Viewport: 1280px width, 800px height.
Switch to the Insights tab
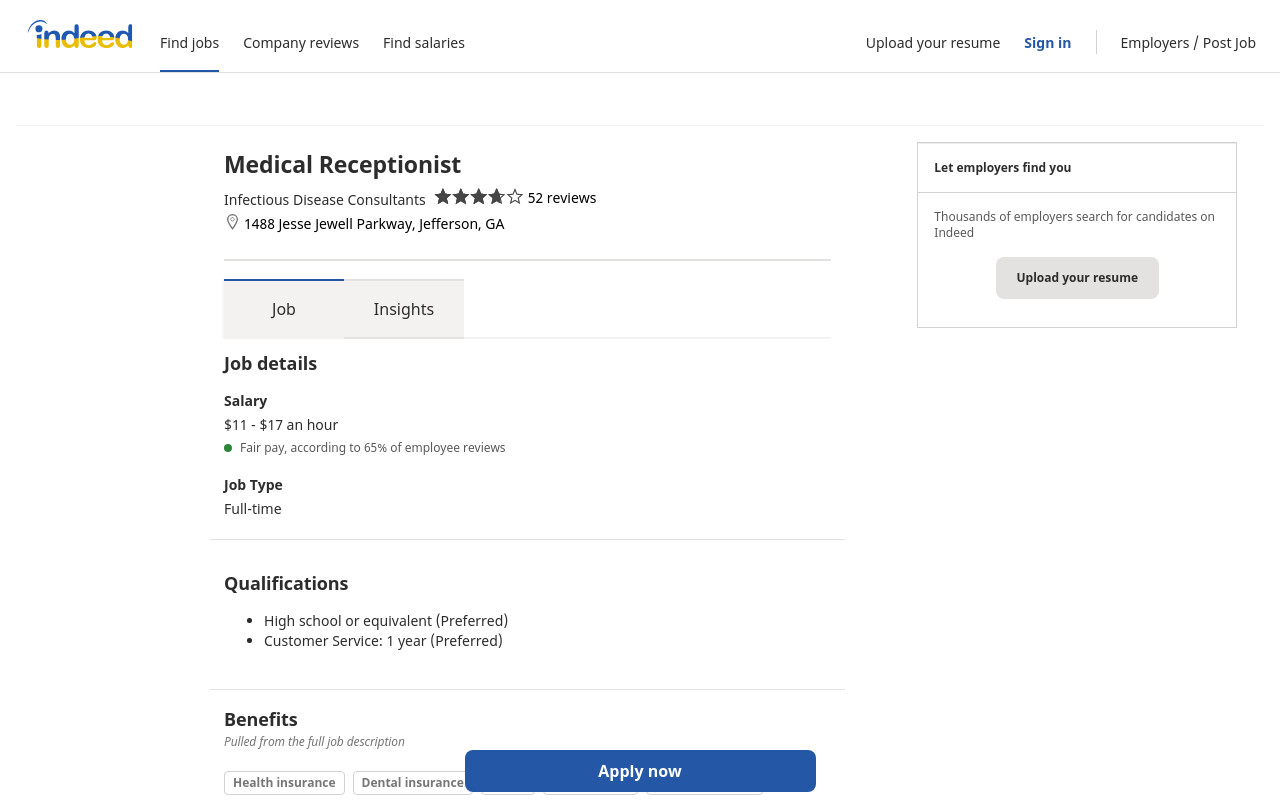pos(404,309)
